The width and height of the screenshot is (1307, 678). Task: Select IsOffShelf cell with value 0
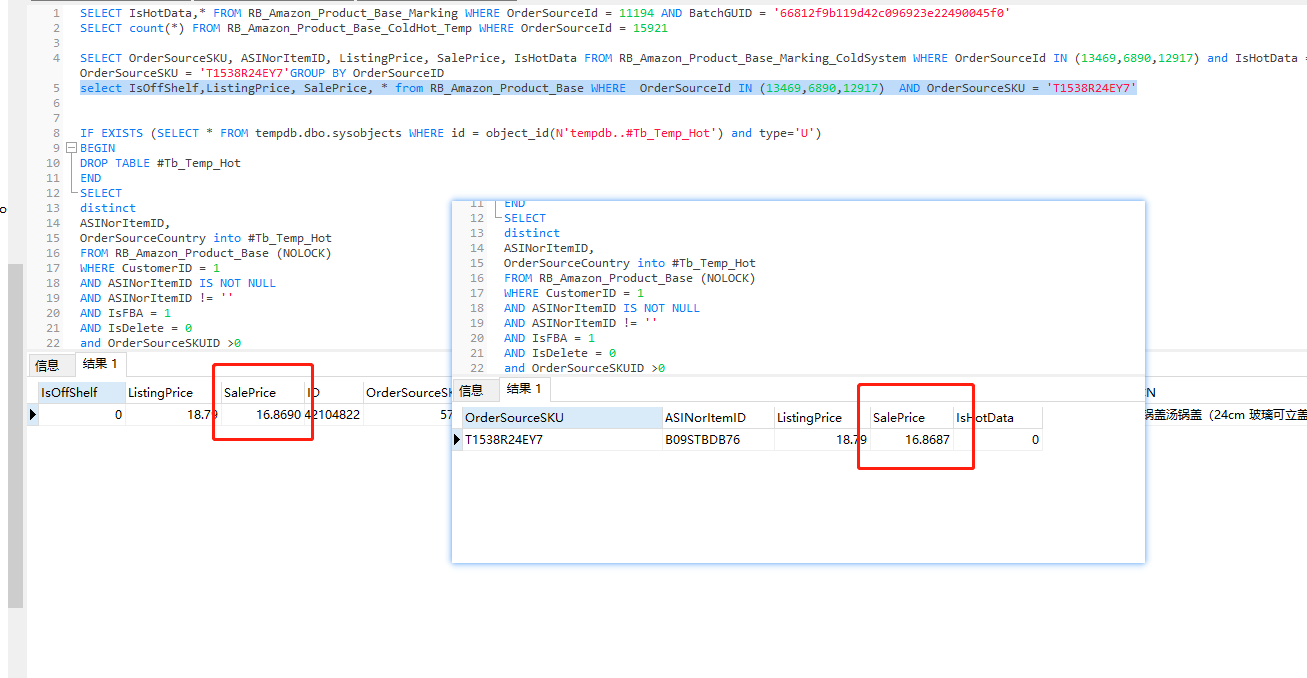pyautogui.click(x=81, y=414)
